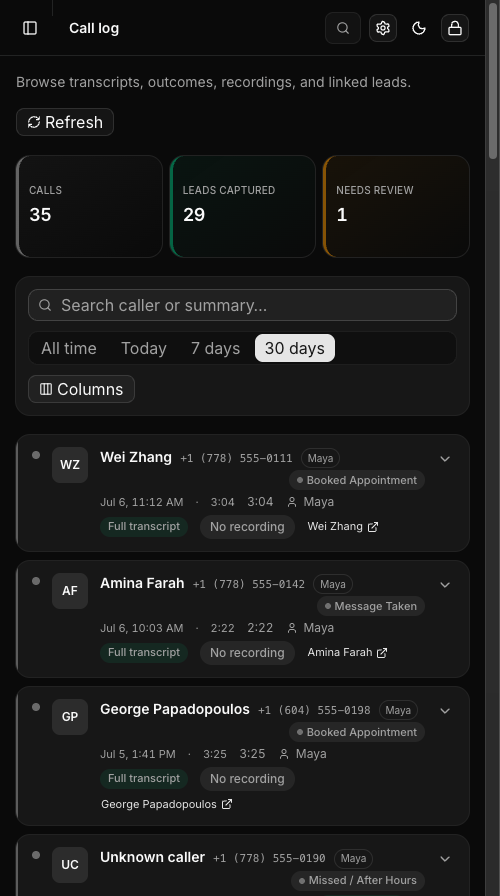Click the page vertical scrollbar thumb
Image resolution: width=500 pixels, height=896 pixels.
(493, 81)
